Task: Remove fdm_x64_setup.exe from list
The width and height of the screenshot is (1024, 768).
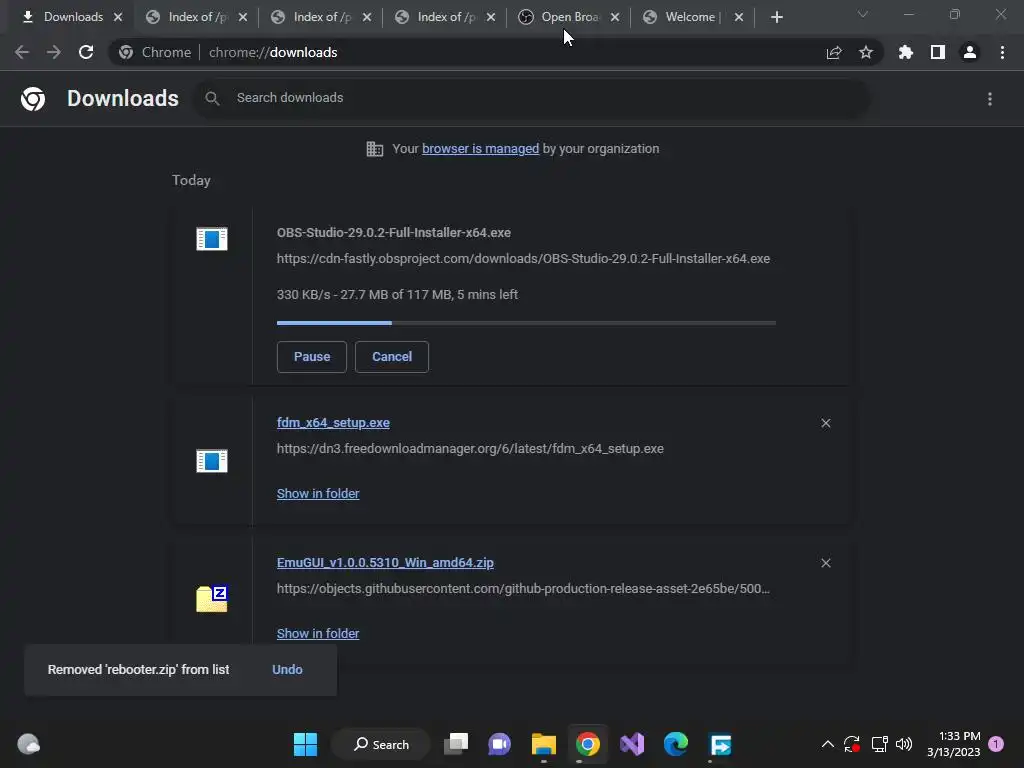Action: [x=826, y=423]
